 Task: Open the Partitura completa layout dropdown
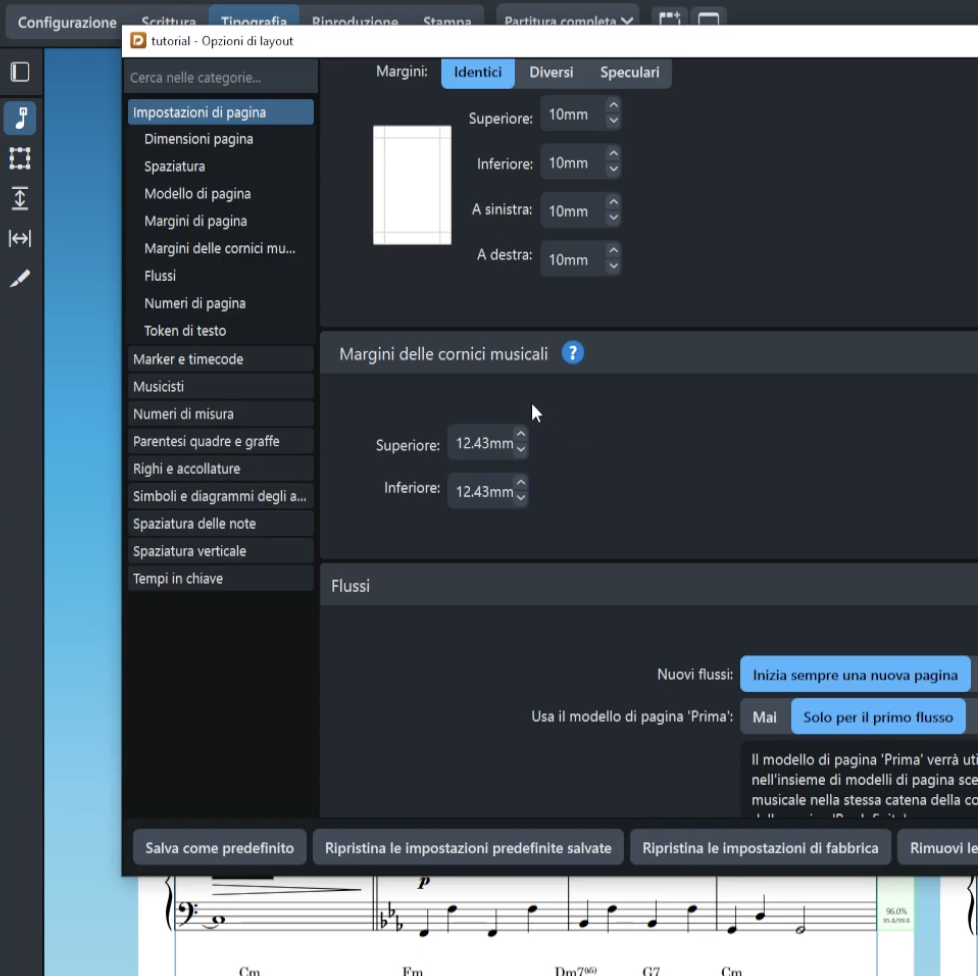(x=568, y=21)
